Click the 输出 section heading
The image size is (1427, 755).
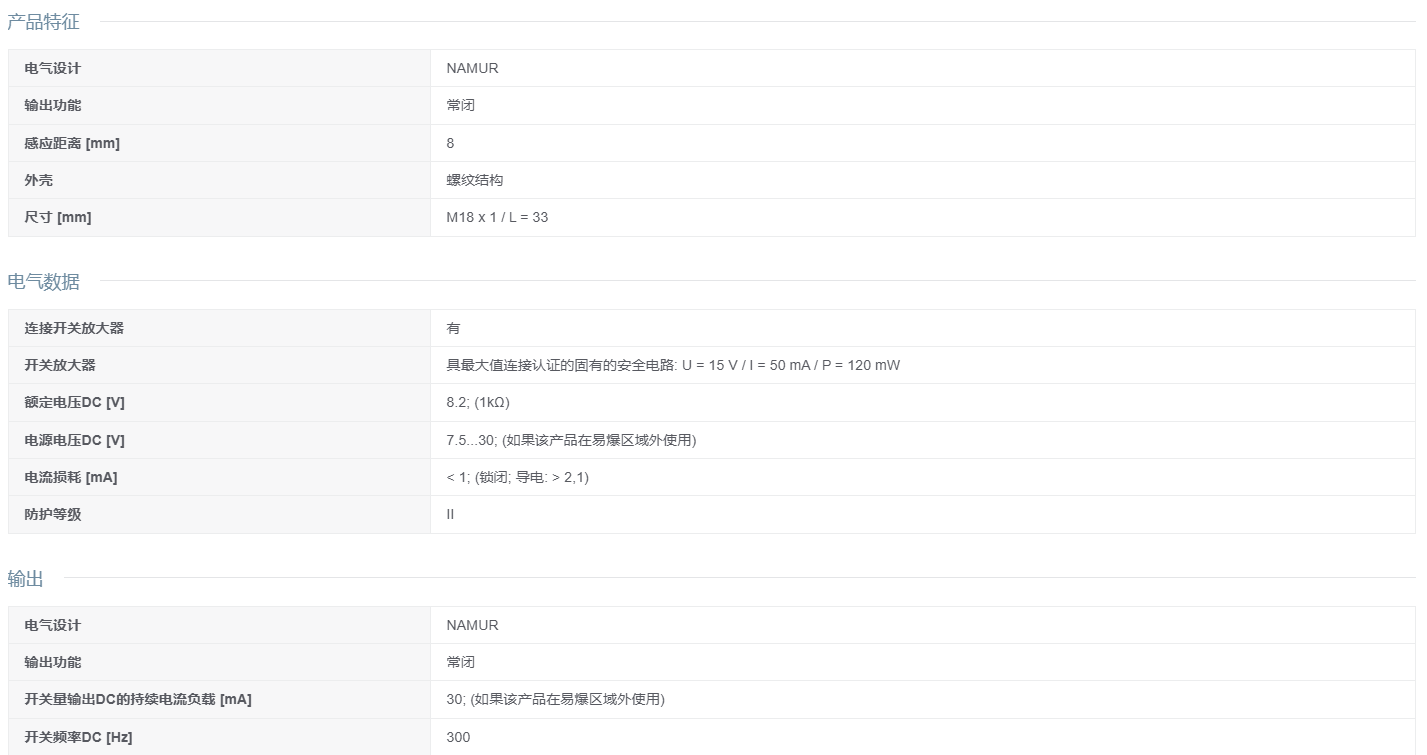coord(25,579)
